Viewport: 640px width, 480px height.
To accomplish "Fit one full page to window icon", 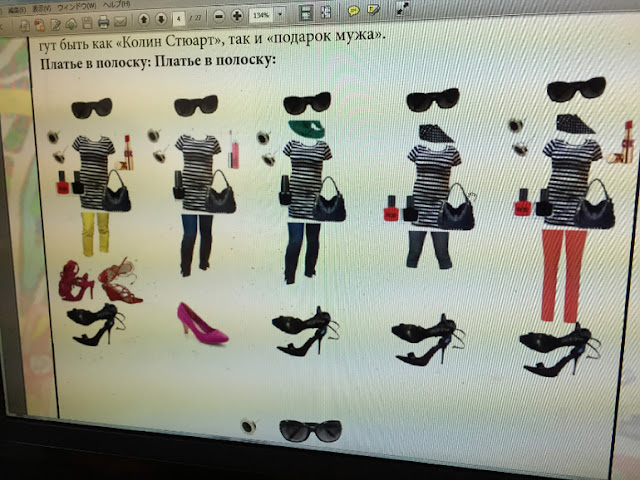I will coord(326,12).
